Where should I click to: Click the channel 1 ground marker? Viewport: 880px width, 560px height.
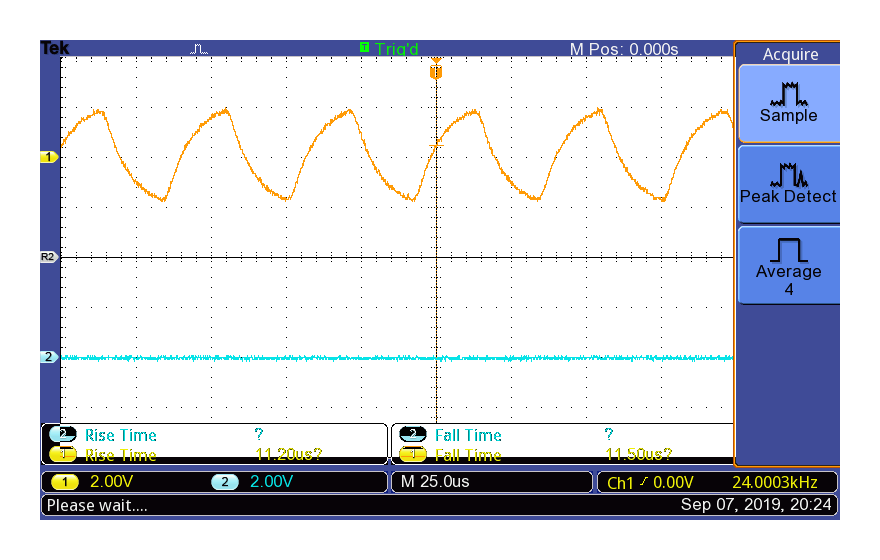tap(49, 157)
